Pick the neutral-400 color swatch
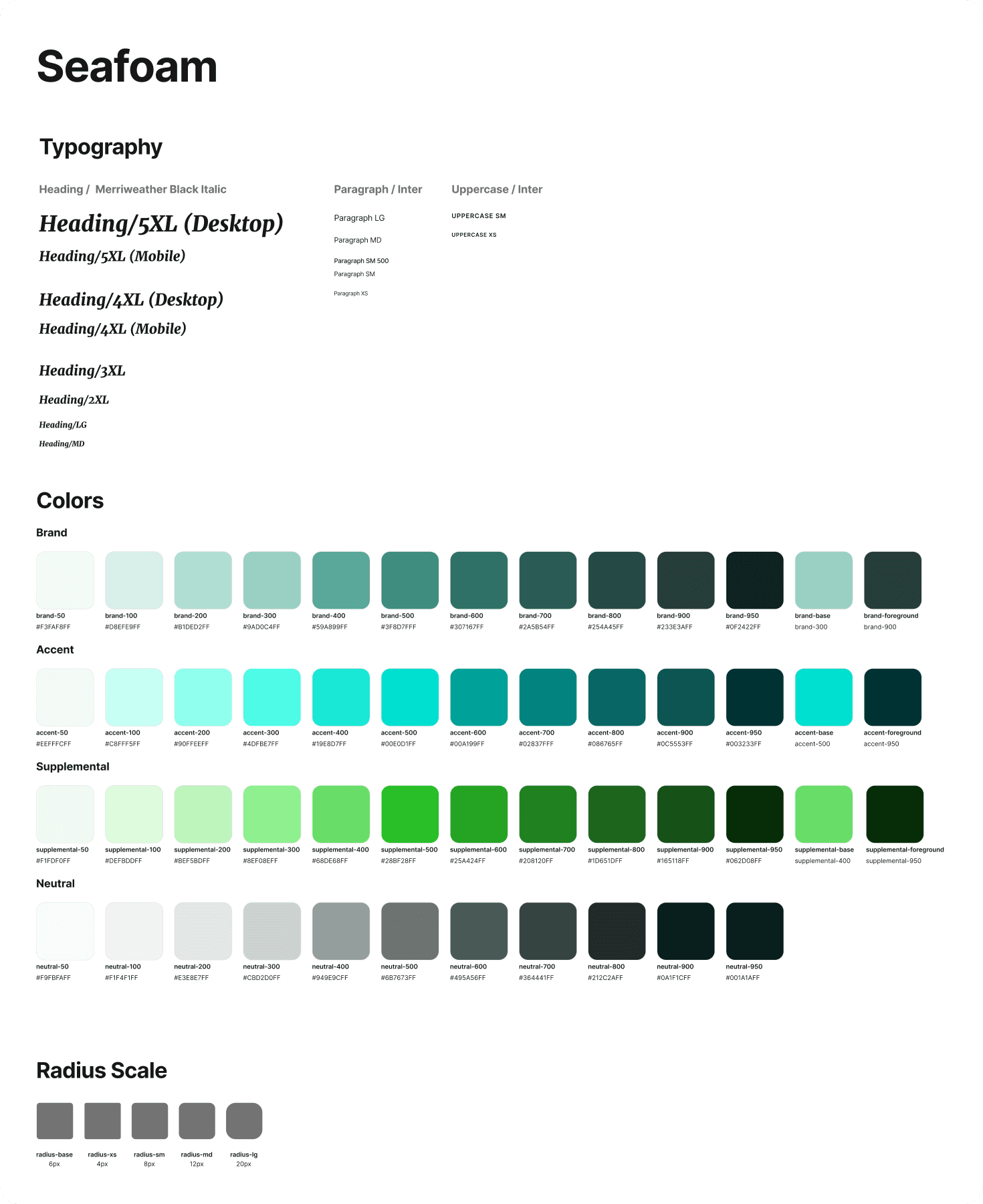Viewport: 983px width, 1204px height. [341, 931]
